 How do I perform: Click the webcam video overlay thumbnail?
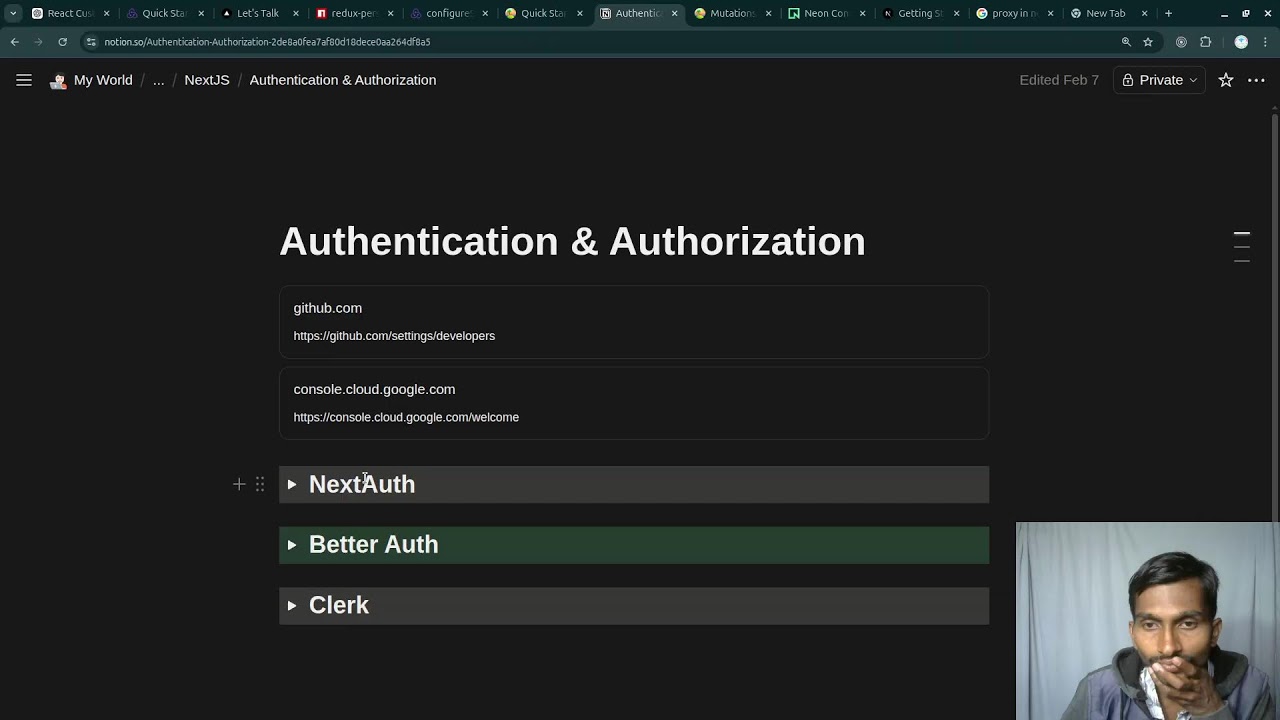click(1147, 621)
